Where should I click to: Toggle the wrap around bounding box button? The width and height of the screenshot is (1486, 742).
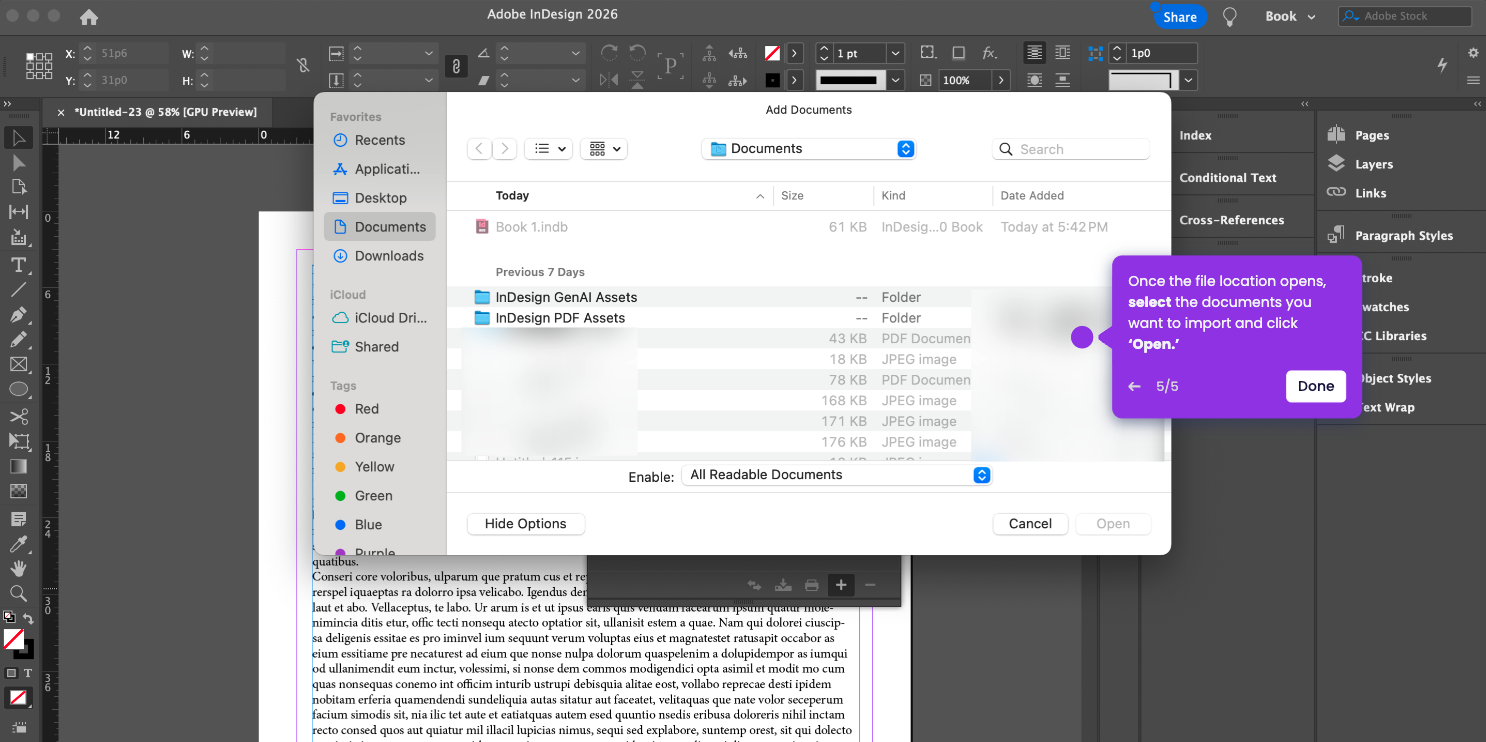(1062, 53)
